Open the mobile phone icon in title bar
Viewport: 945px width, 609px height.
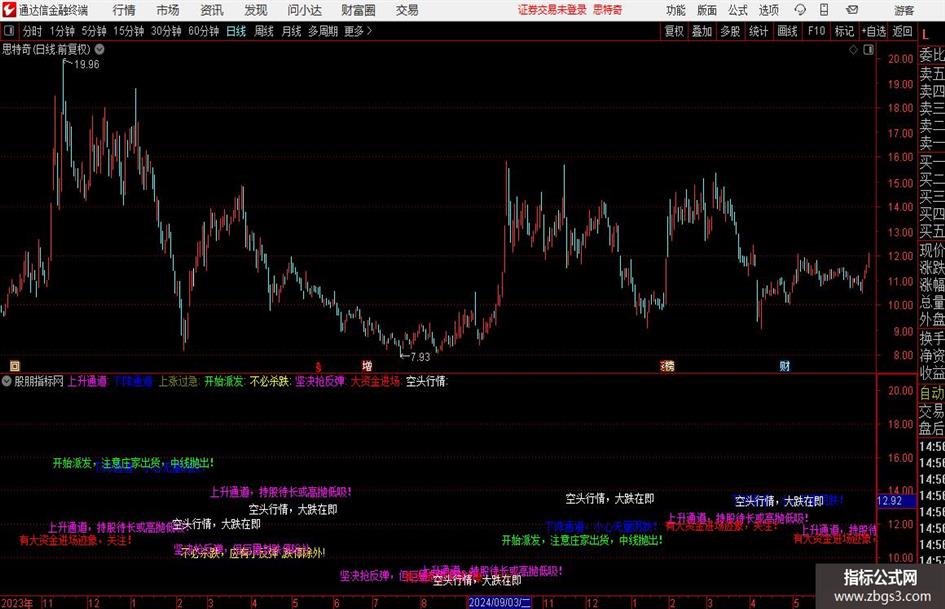pos(824,10)
